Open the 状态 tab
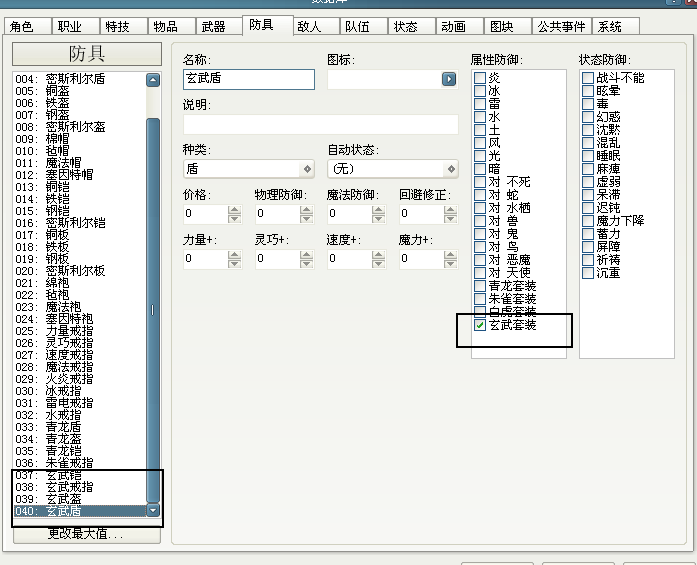Screen dimensions: 697x565 pyautogui.click(x=412, y=26)
